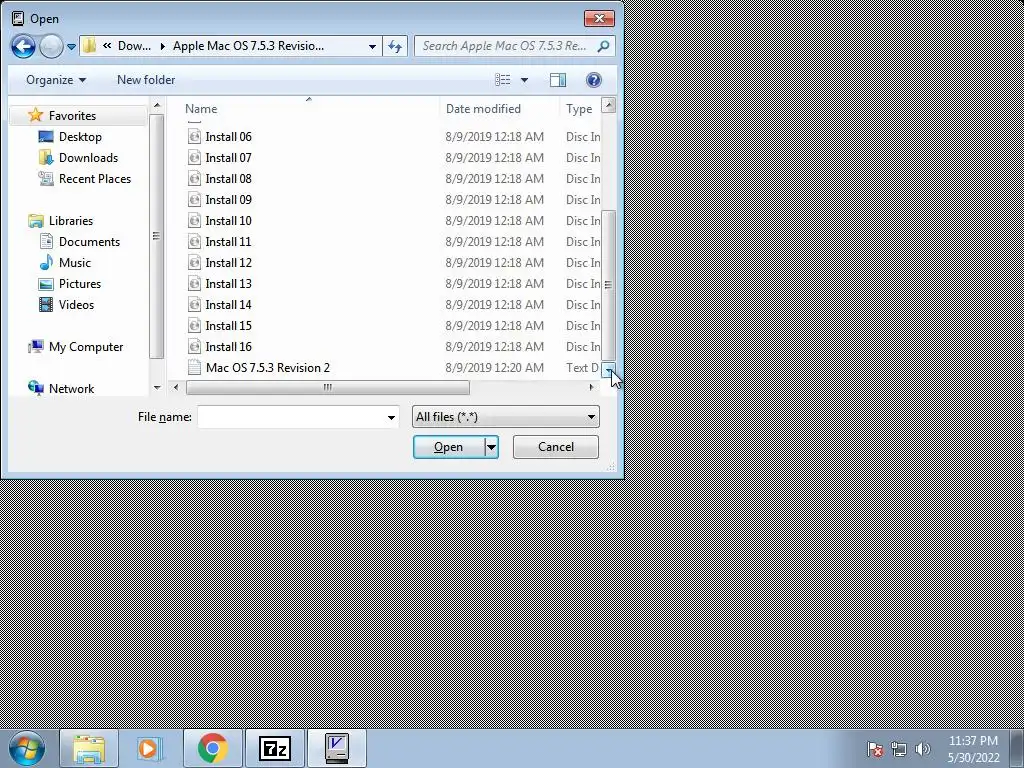Image resolution: width=1024 pixels, height=768 pixels.
Task: Click the Downloads folder icon in the sidebar
Action: point(46,157)
